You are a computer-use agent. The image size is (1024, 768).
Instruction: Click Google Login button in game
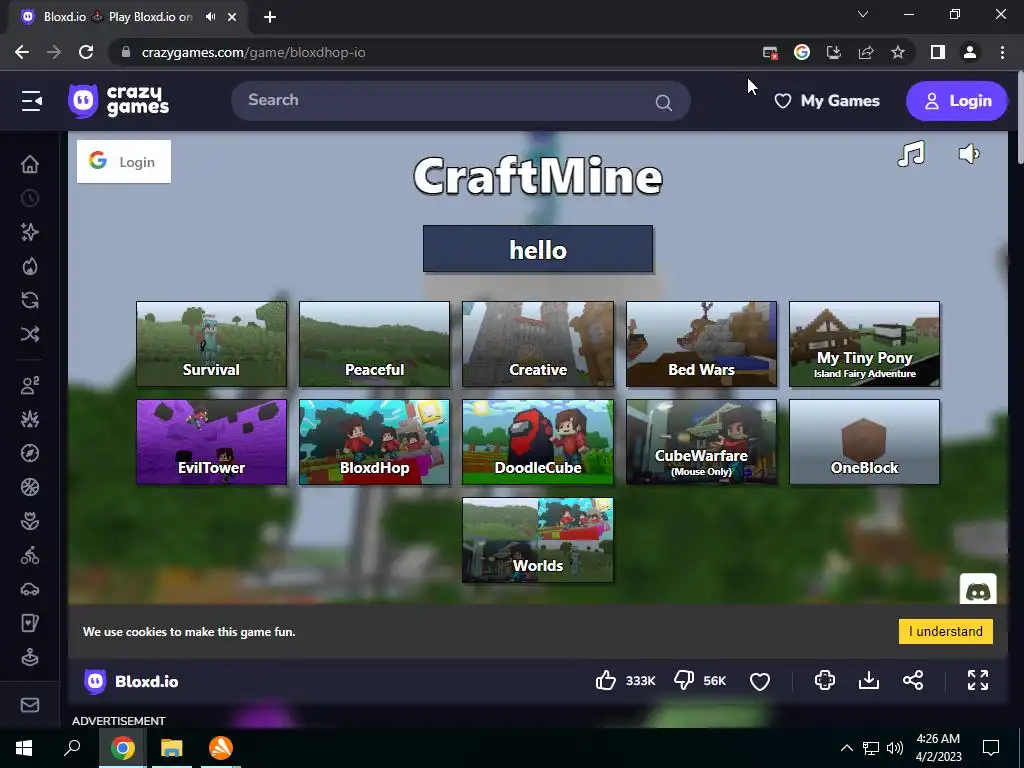pyautogui.click(x=124, y=161)
